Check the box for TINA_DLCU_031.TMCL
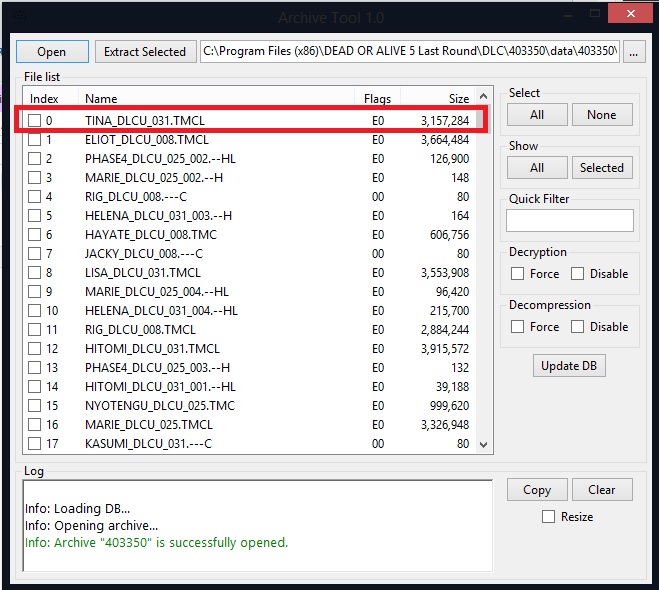659x590 pixels. point(34,121)
